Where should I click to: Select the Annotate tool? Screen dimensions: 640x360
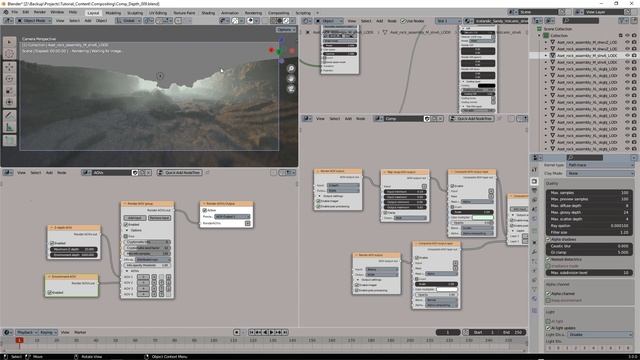10,116
